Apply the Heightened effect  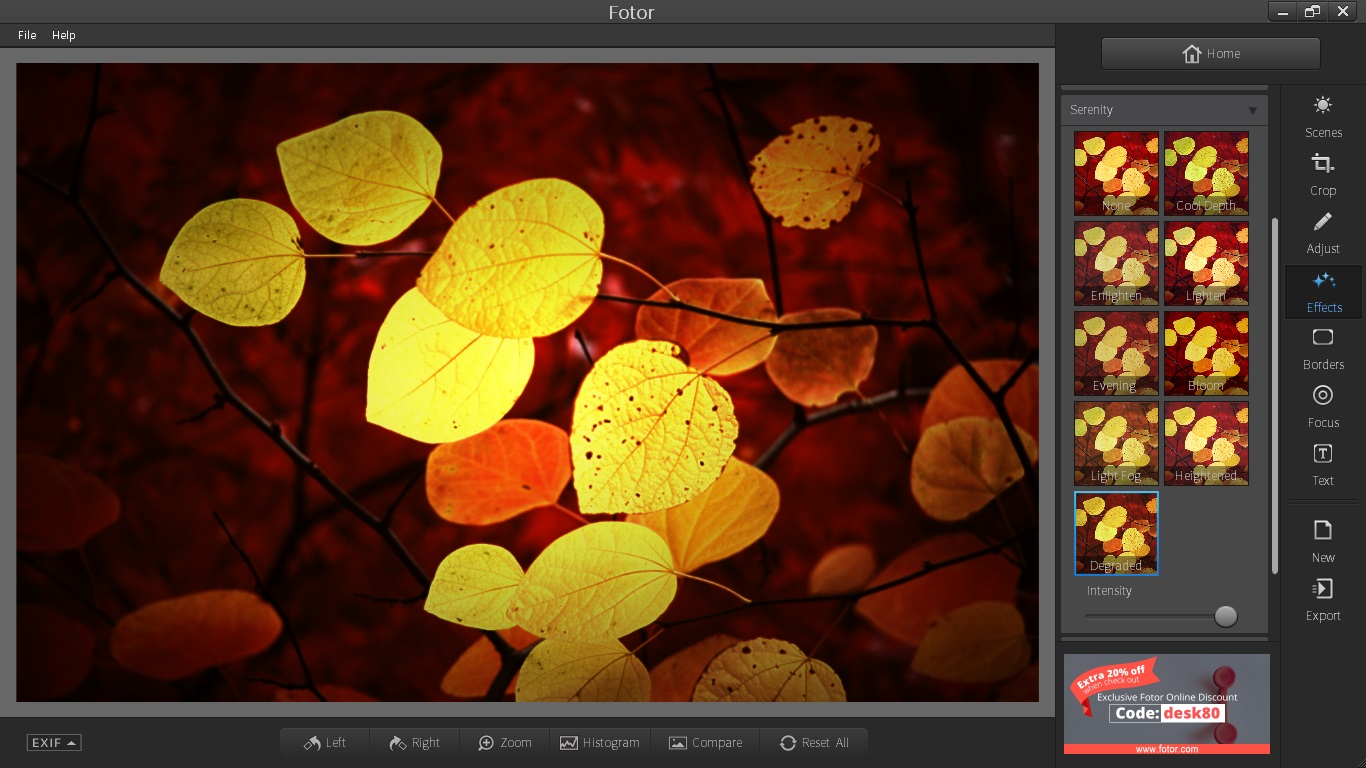coord(1206,443)
